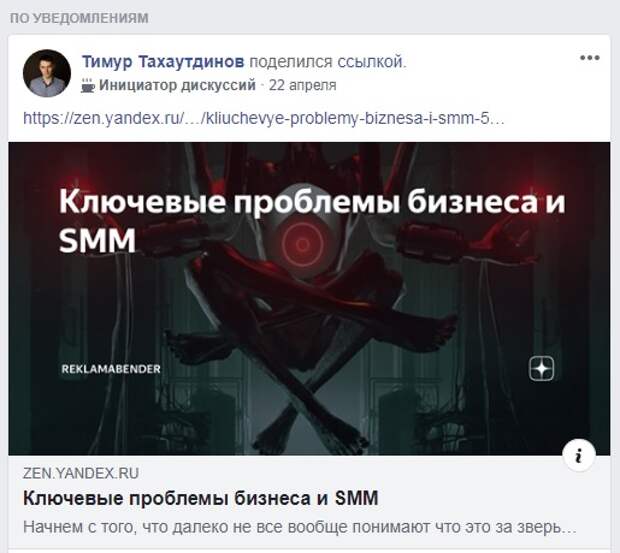
Task: Click the info icon on link preview
Action: coord(579,456)
